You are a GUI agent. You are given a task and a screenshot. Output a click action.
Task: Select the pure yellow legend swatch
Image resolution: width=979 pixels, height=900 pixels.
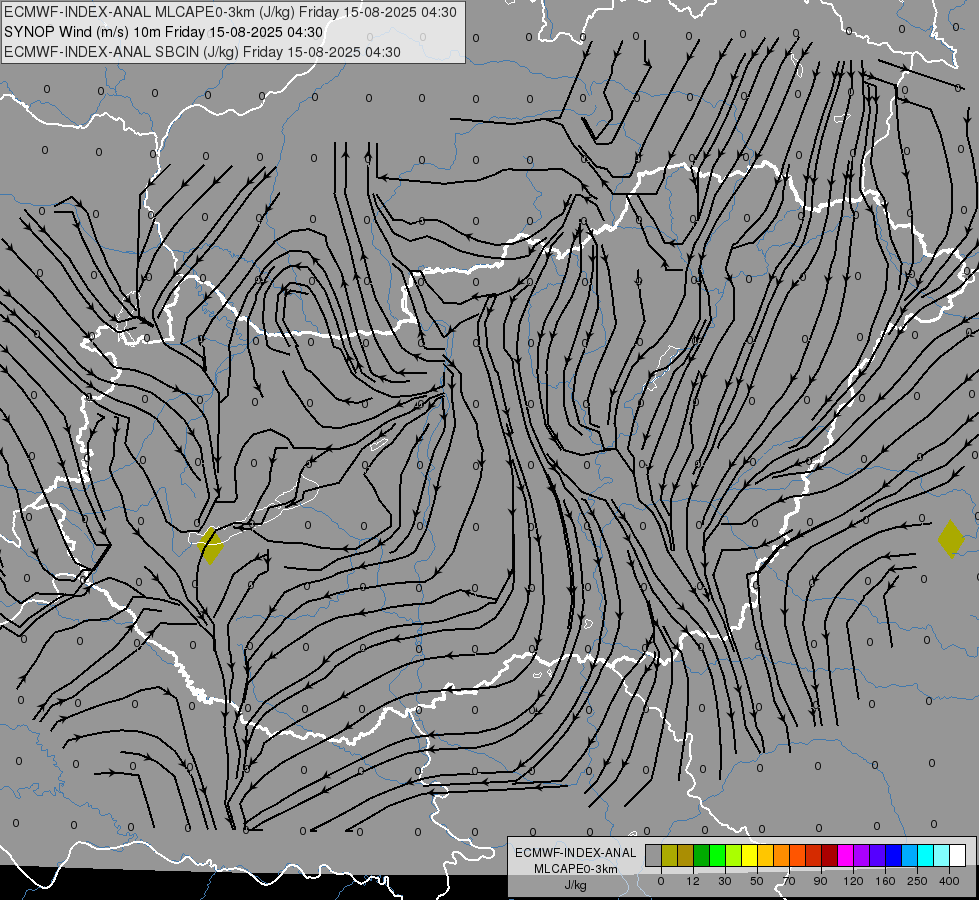750,856
